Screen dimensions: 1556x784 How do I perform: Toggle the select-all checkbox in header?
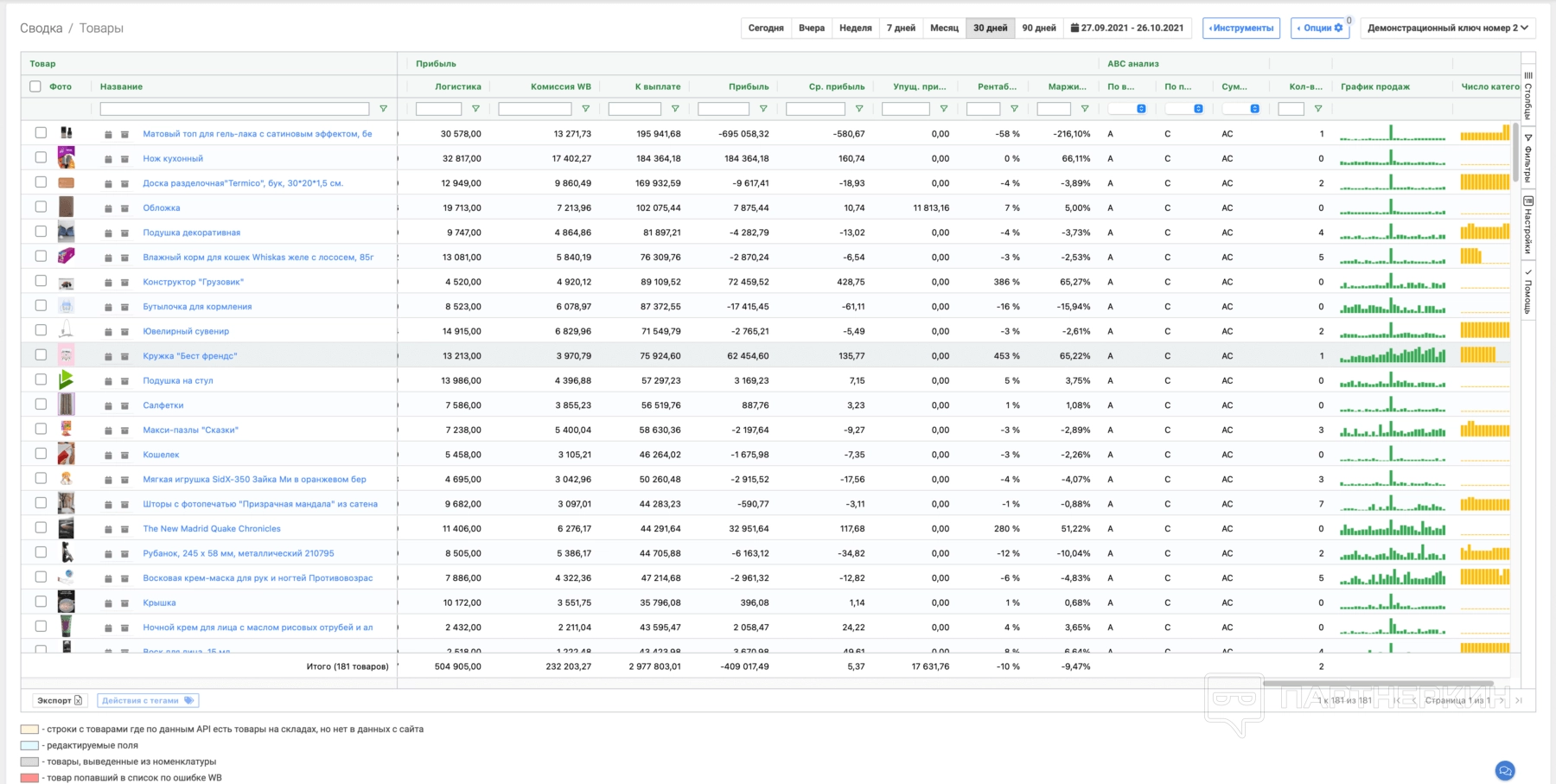(35, 86)
